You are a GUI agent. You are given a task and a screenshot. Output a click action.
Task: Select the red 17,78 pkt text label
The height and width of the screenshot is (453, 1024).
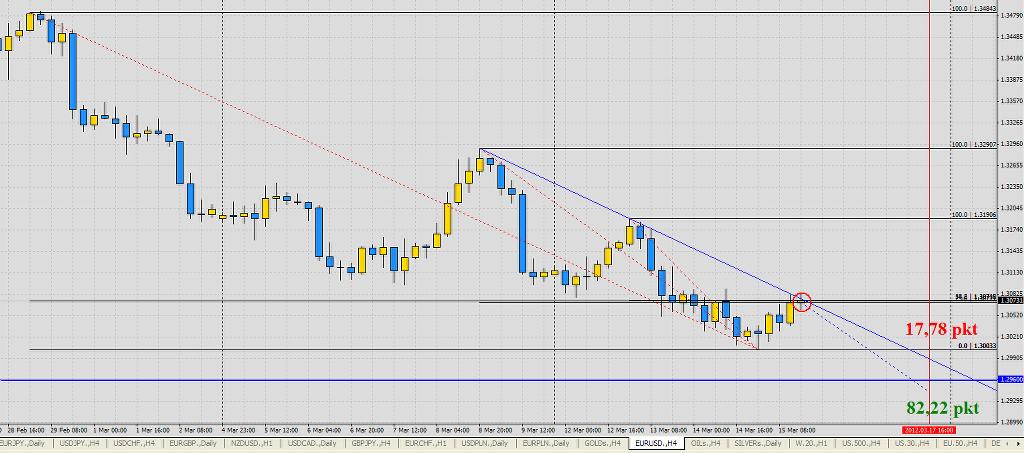click(x=941, y=329)
